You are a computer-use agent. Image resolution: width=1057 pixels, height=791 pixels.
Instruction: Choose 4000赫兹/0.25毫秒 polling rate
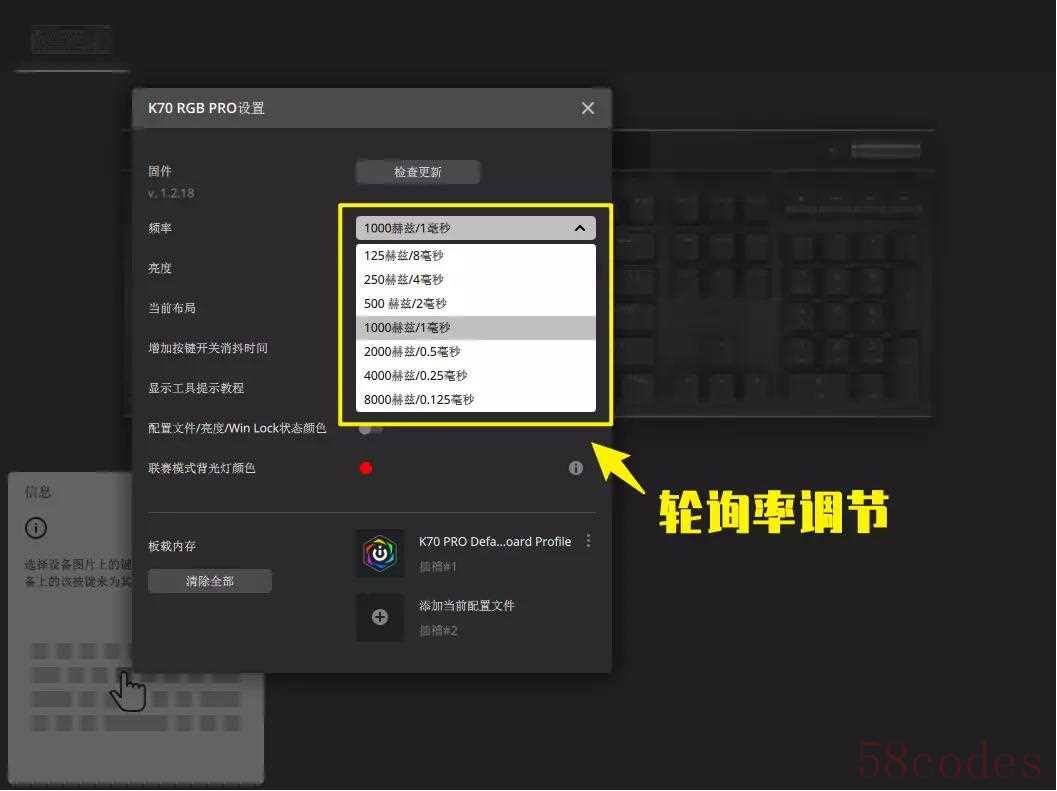[x=476, y=376]
